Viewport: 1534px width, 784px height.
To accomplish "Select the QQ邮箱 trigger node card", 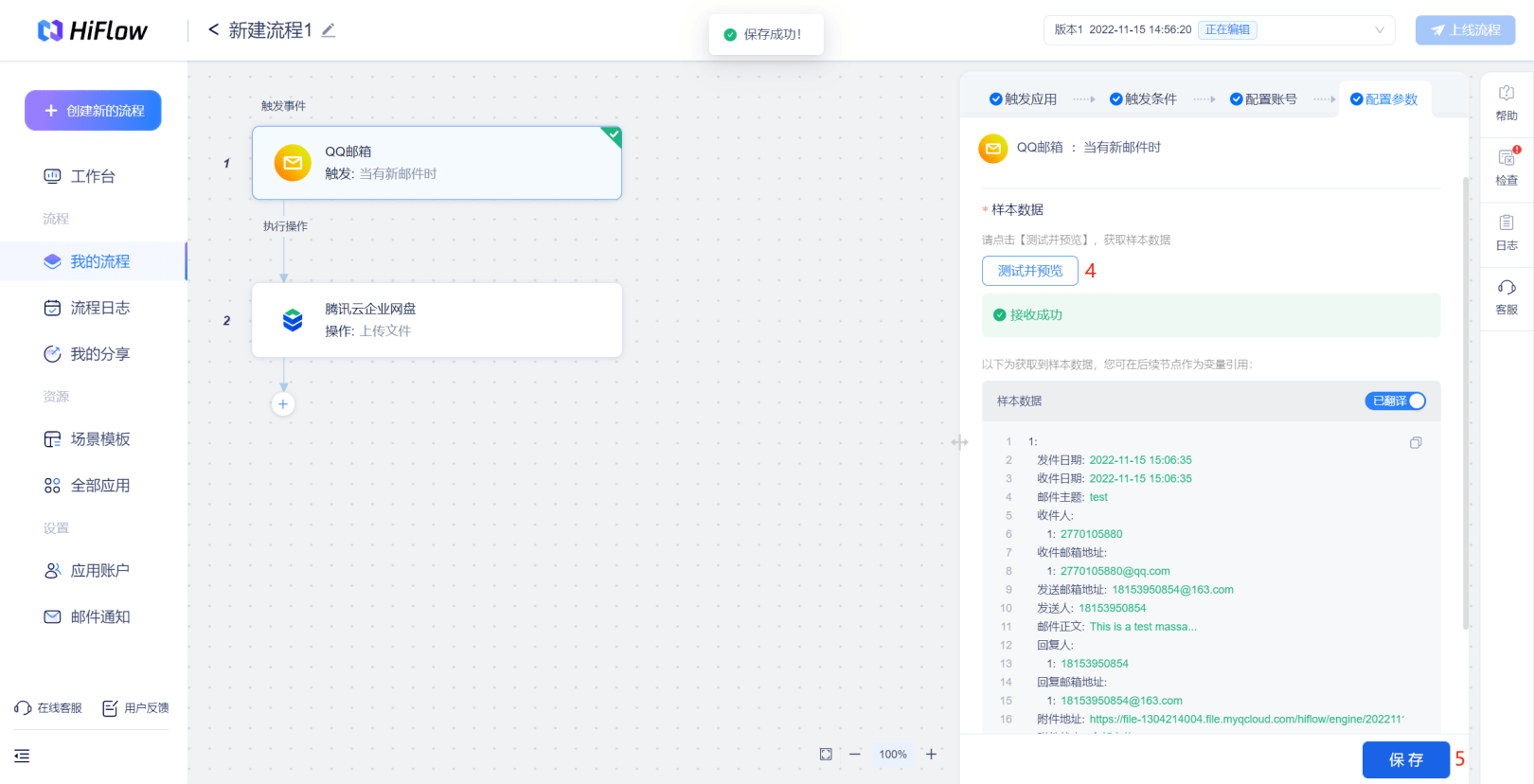I will [x=437, y=163].
